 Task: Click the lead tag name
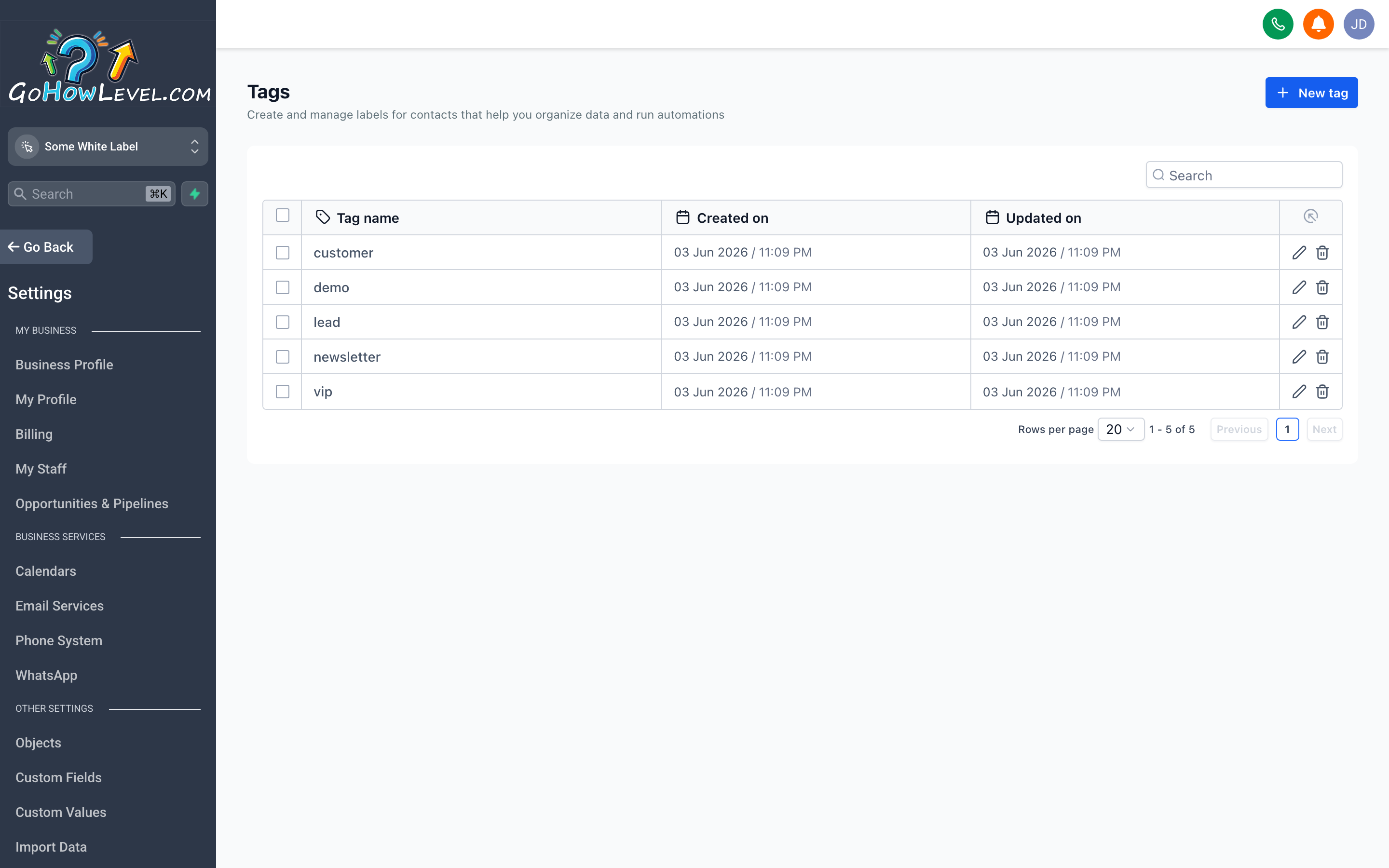point(327,322)
